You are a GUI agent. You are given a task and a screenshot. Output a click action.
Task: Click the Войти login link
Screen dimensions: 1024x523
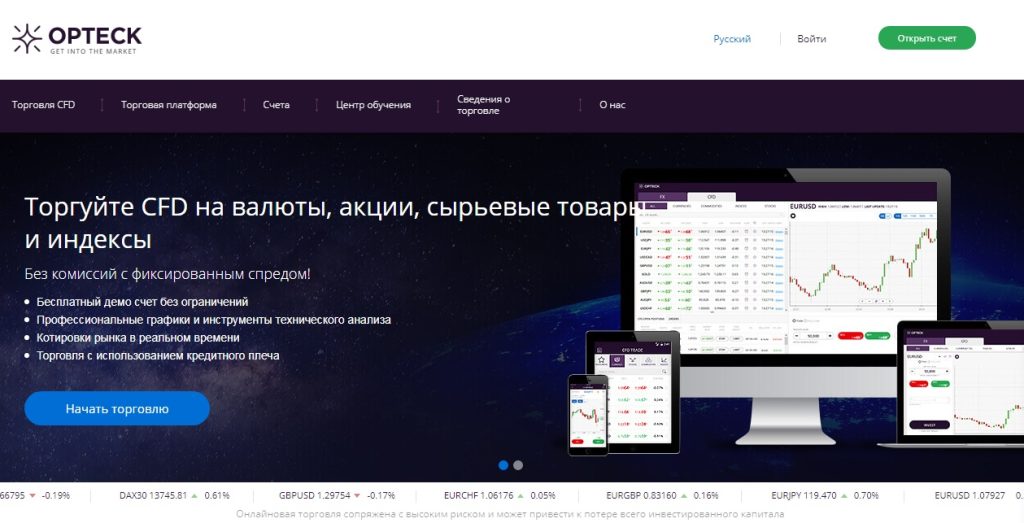[x=812, y=39]
